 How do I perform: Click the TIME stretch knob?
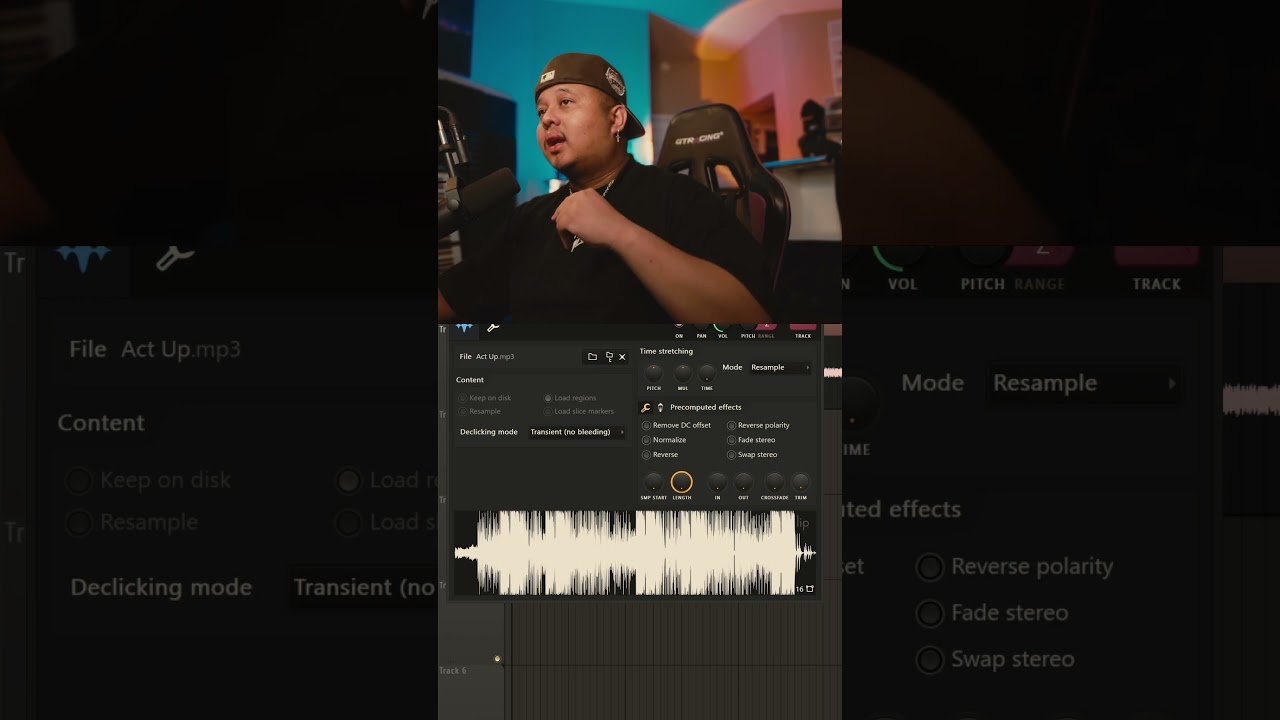pyautogui.click(x=707, y=373)
